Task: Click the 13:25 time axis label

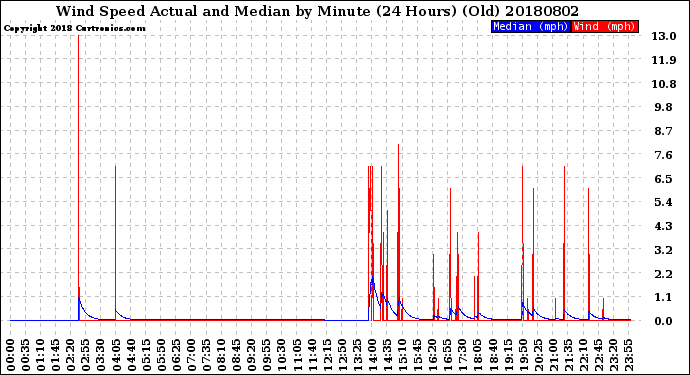Action: click(358, 355)
